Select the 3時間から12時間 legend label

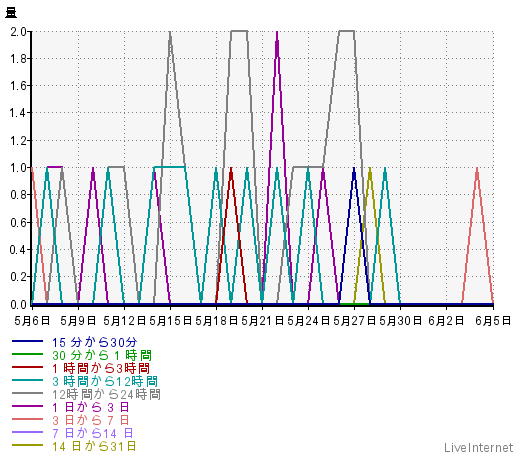(x=105, y=381)
